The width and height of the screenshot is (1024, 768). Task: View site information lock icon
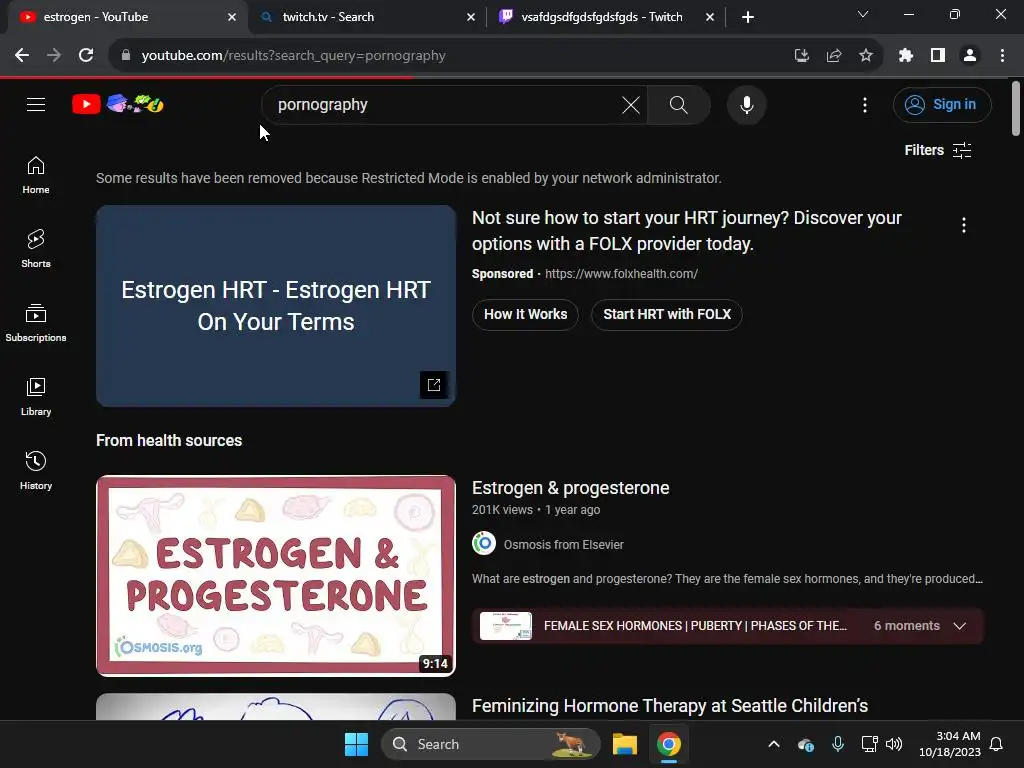pyautogui.click(x=126, y=56)
